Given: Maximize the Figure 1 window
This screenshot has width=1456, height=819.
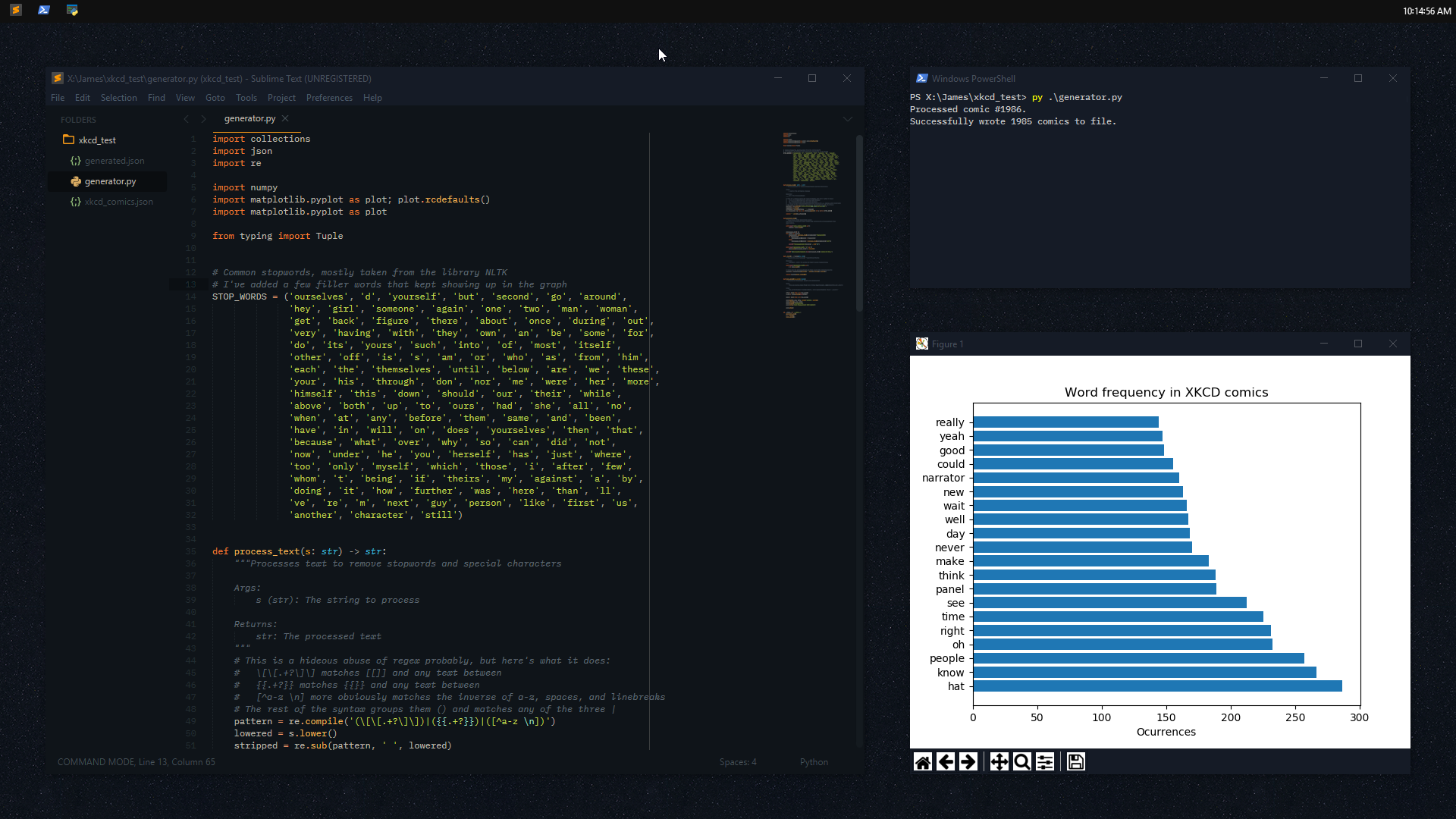Looking at the screenshot, I should [x=1358, y=344].
